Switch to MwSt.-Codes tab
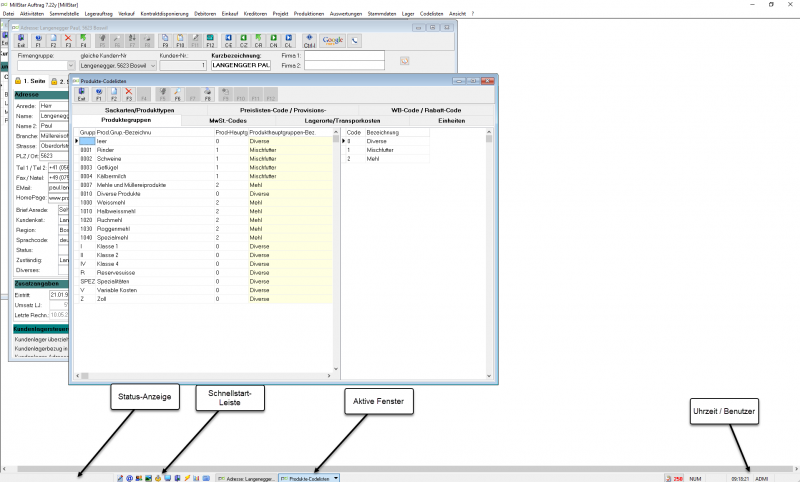The height and width of the screenshot is (482, 800). pos(228,121)
